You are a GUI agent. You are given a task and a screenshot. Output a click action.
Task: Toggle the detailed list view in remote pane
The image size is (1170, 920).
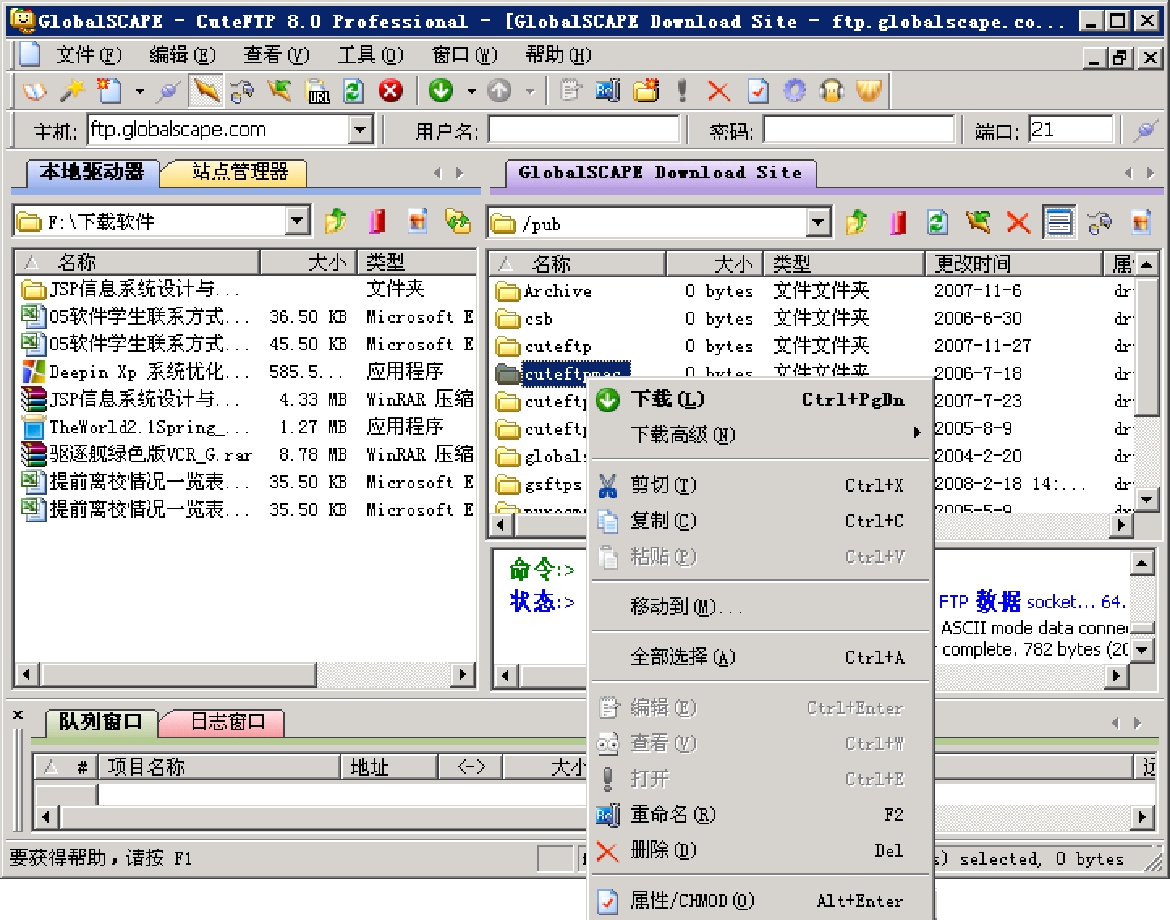point(1058,222)
